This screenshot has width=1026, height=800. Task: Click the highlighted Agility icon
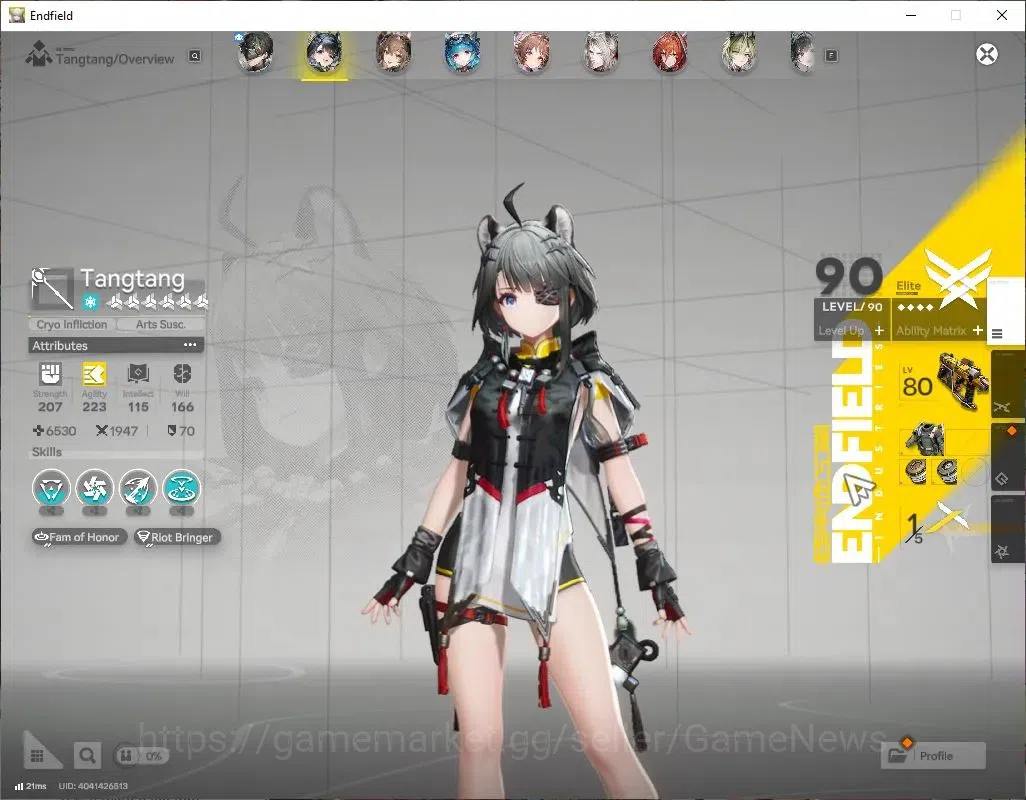point(94,374)
